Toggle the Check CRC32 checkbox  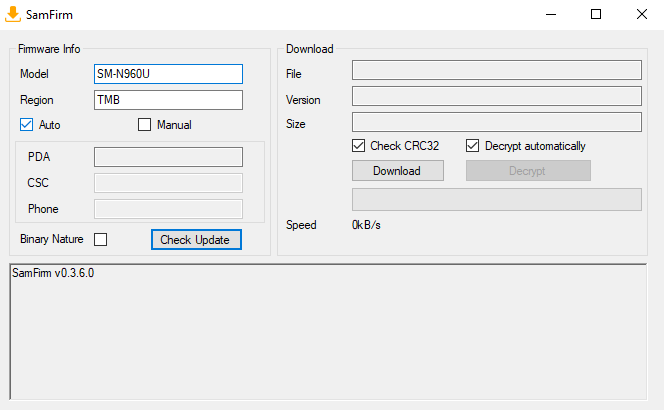pyautogui.click(x=358, y=146)
